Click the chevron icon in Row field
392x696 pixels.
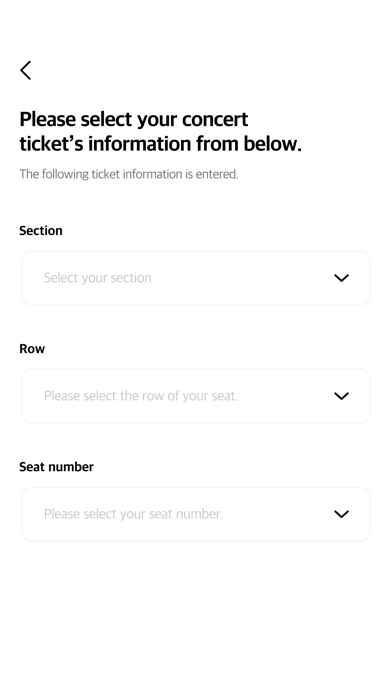tap(341, 396)
